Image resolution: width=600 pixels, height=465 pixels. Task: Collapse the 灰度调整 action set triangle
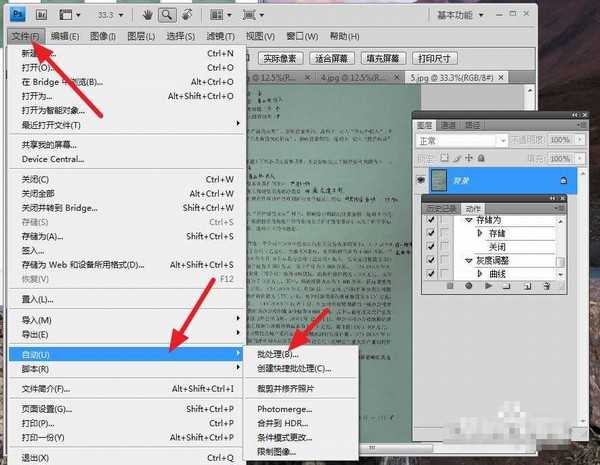(469, 261)
